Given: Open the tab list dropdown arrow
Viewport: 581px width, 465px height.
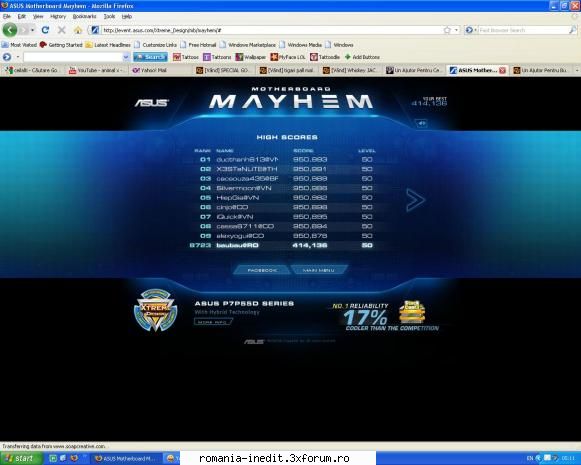Looking at the screenshot, I should [577, 70].
